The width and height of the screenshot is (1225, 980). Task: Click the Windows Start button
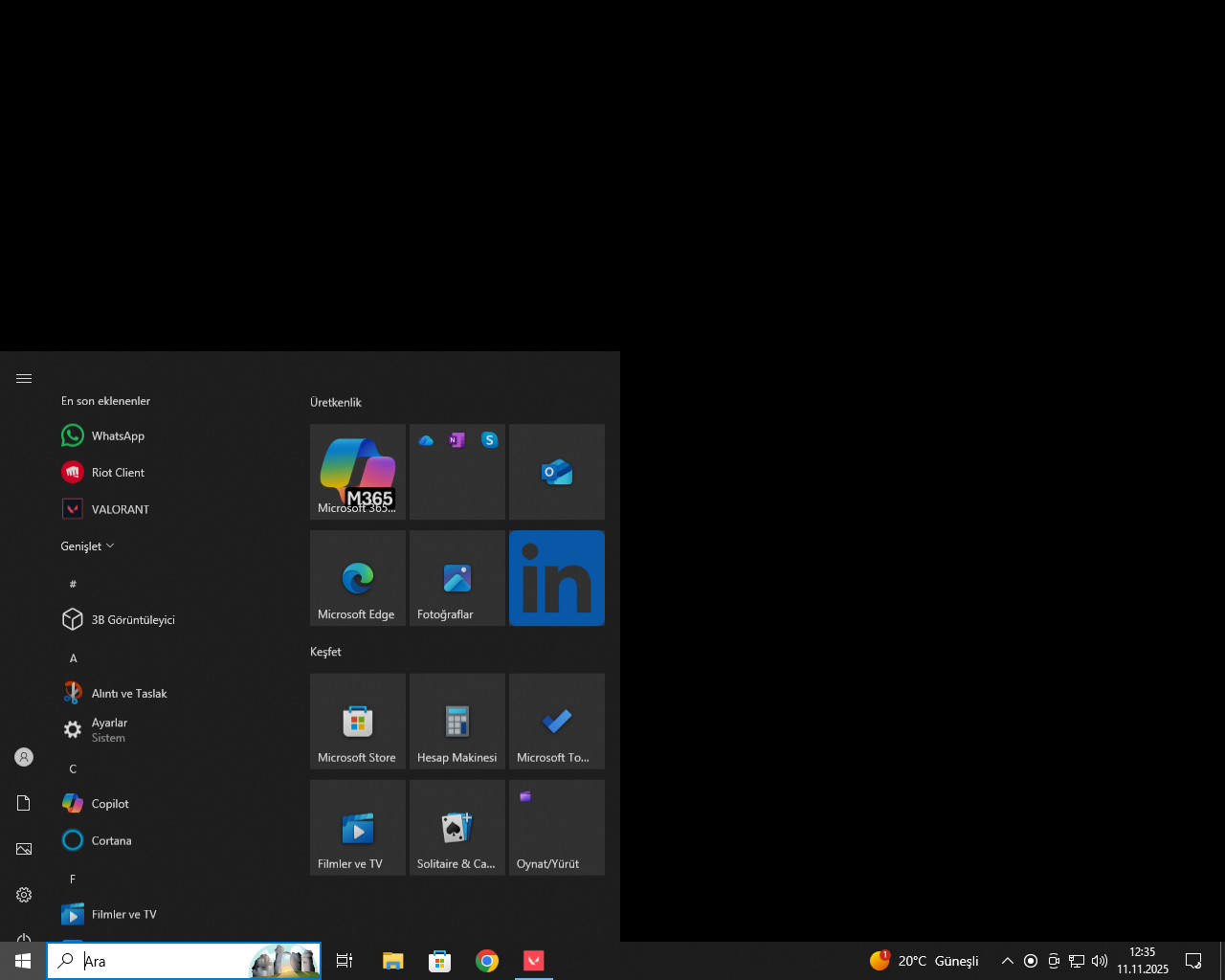coord(23,961)
